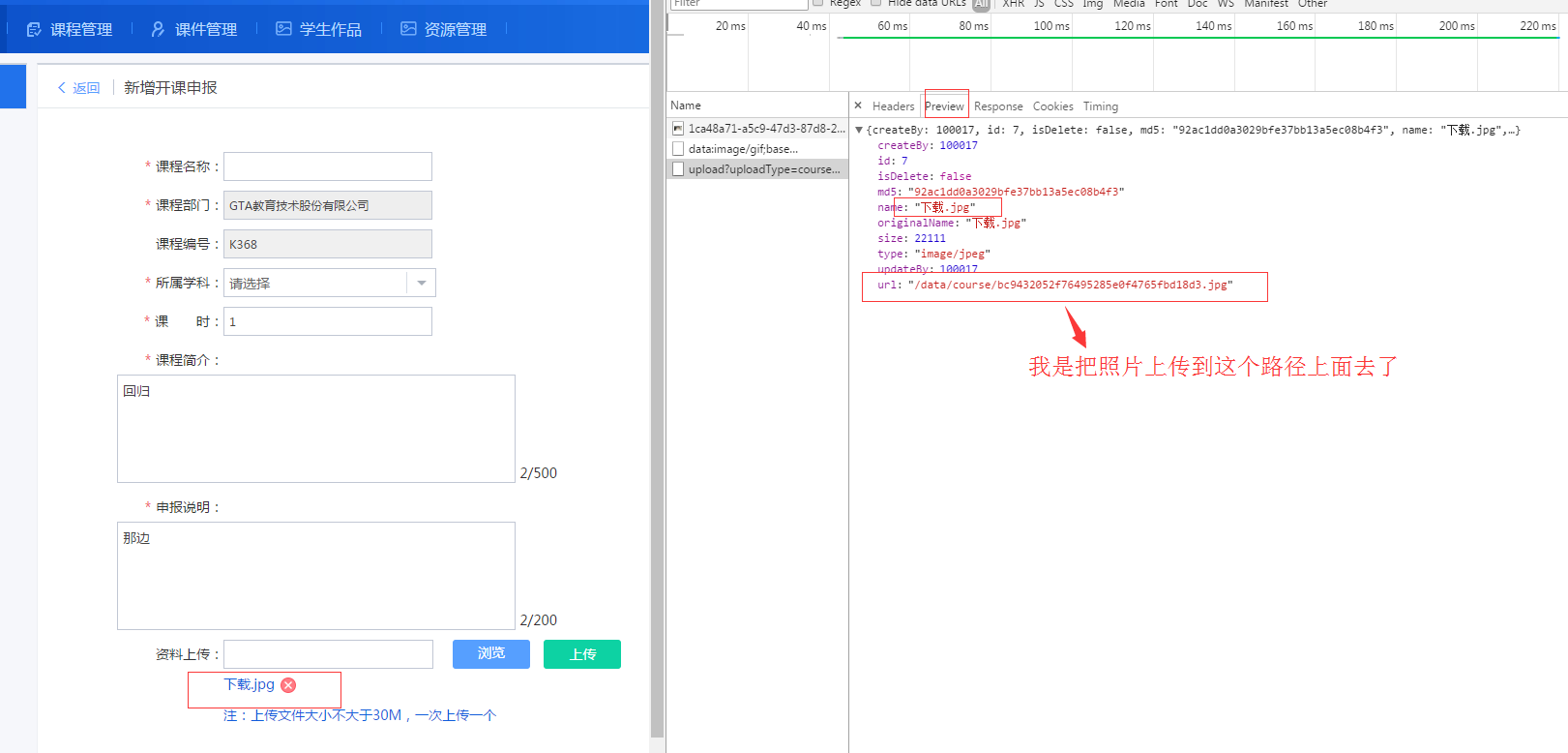Viewport: 1568px width, 753px height.
Task: Click the page's vertical scrollbar
Action: click(x=658, y=387)
